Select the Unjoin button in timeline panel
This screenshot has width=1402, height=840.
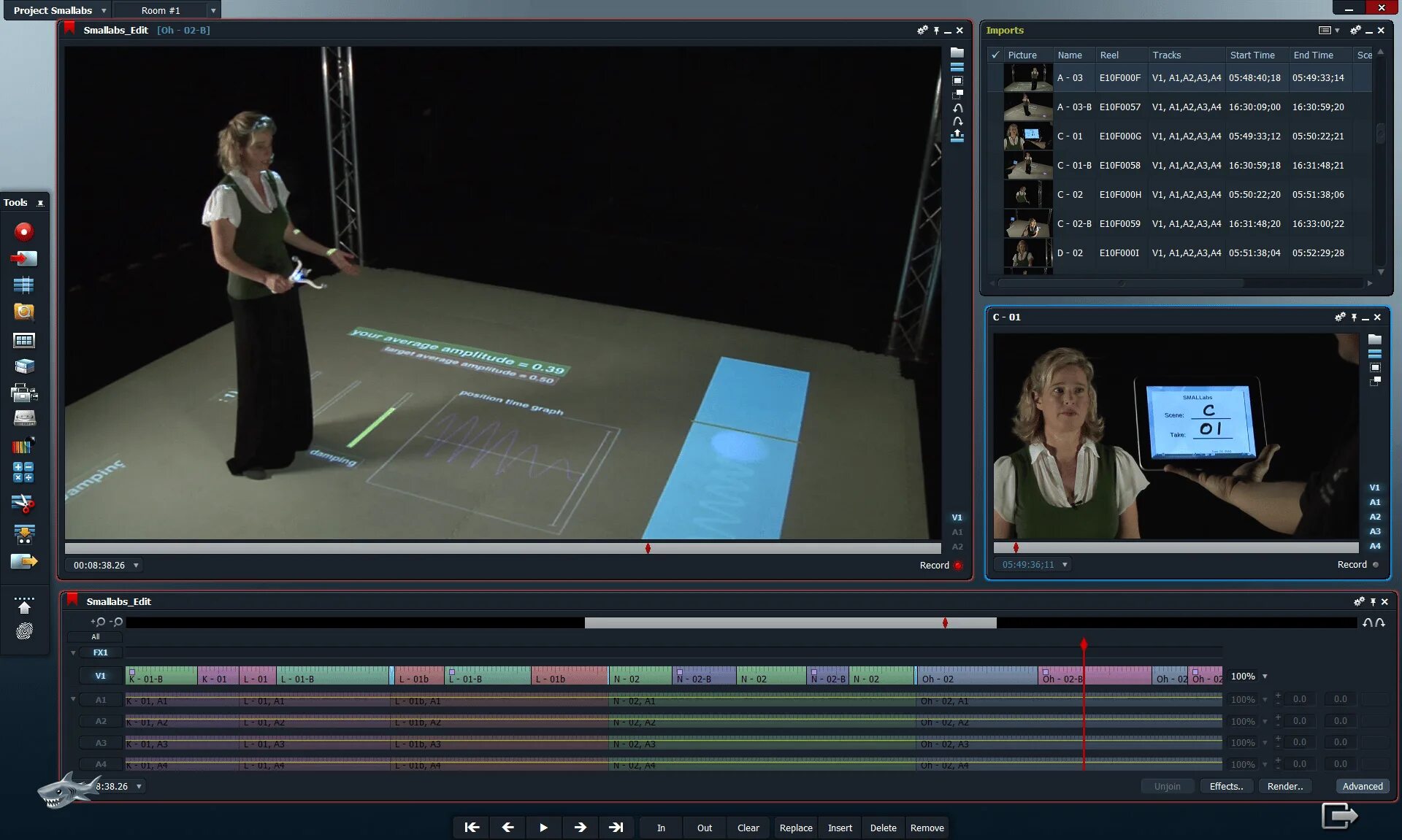coord(1168,786)
